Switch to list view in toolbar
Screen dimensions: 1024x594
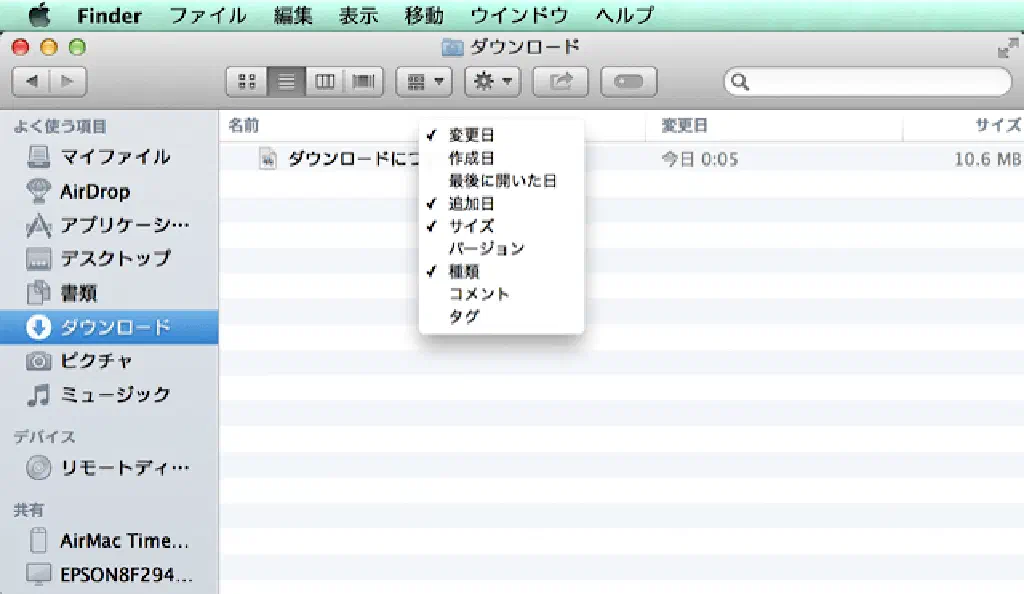click(x=286, y=82)
